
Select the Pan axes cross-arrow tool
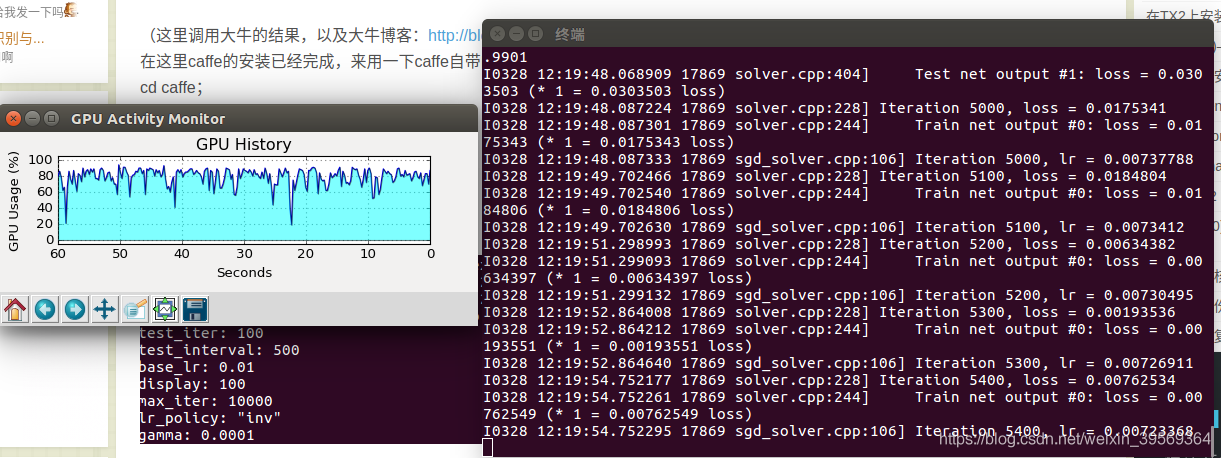pos(104,309)
